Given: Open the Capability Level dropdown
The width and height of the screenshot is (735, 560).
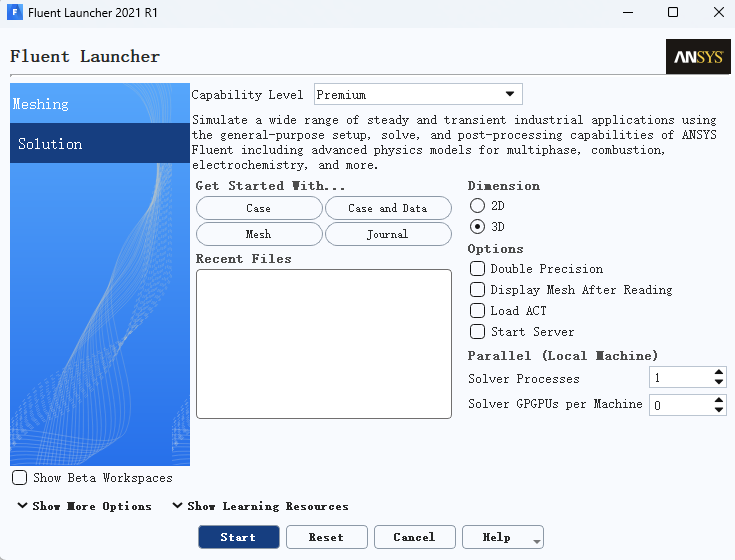Looking at the screenshot, I should [x=418, y=94].
